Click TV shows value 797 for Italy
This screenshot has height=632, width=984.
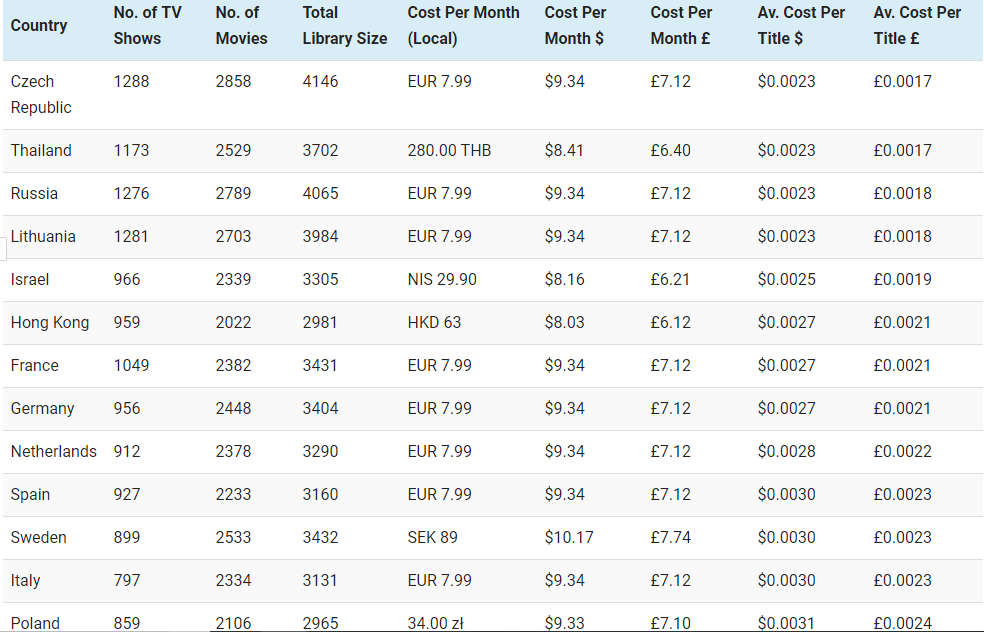tap(127, 581)
